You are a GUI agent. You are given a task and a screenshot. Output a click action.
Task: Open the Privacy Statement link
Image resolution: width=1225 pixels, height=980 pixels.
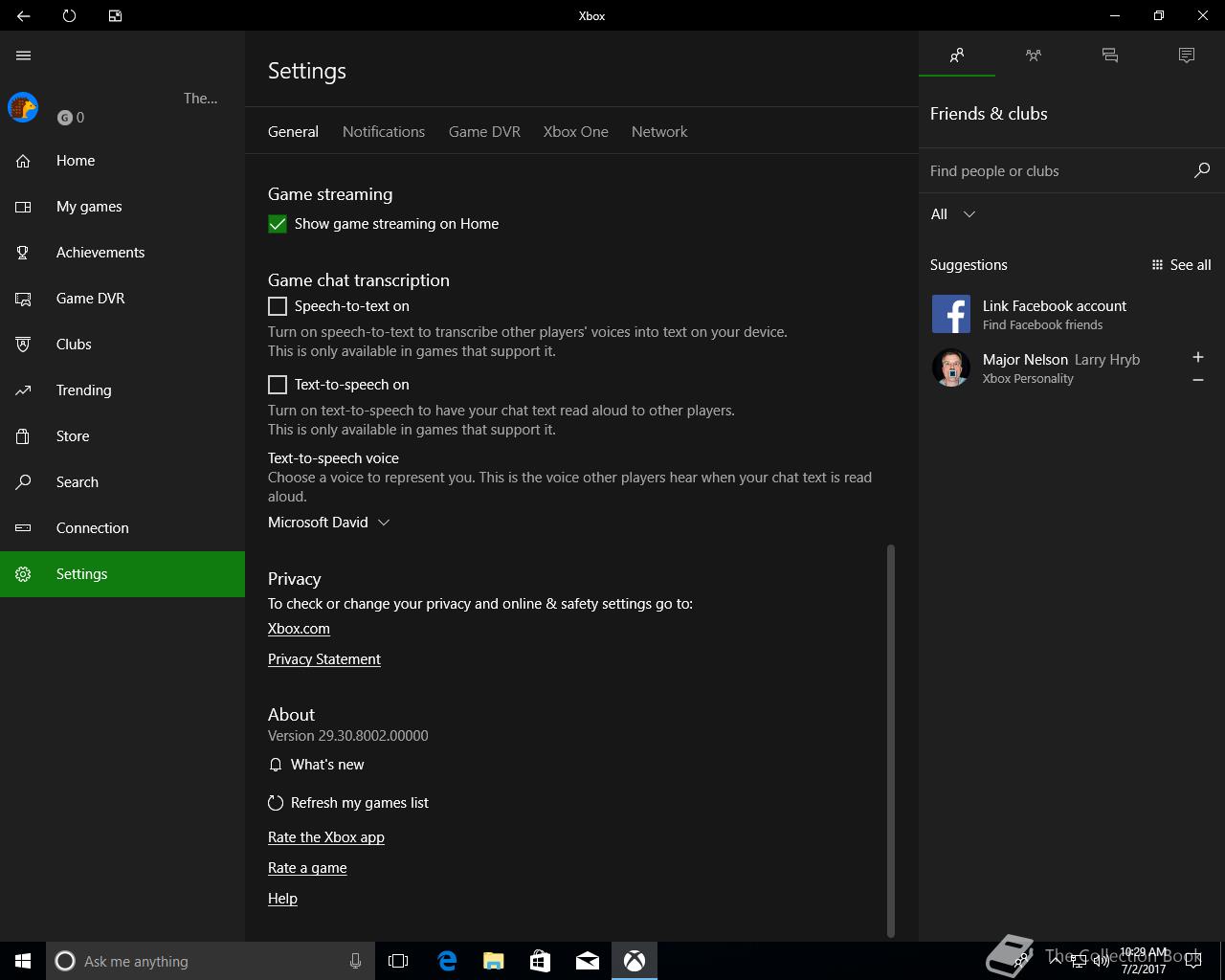[324, 659]
